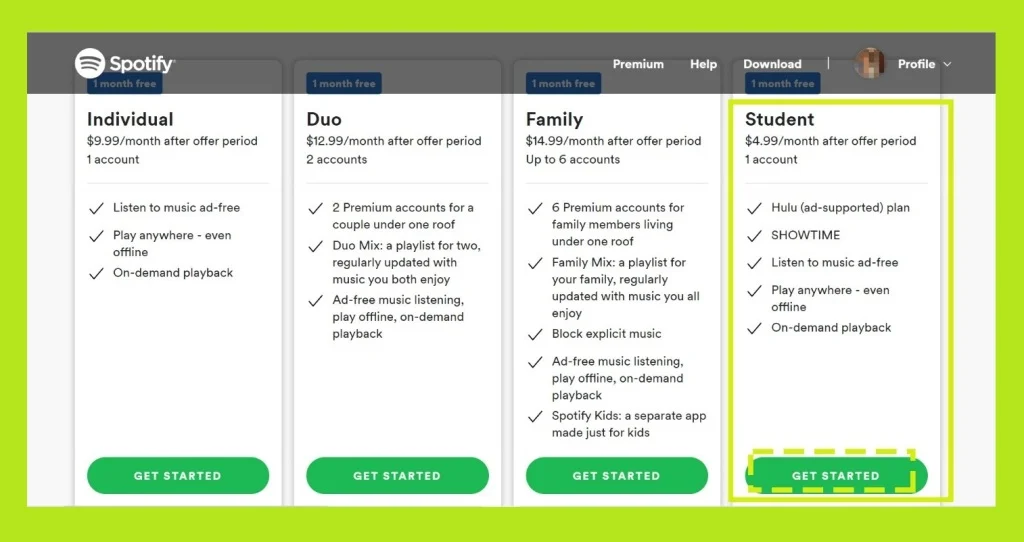The image size is (1024, 542).
Task: Select Get Started for the Family plan
Action: (x=616, y=475)
